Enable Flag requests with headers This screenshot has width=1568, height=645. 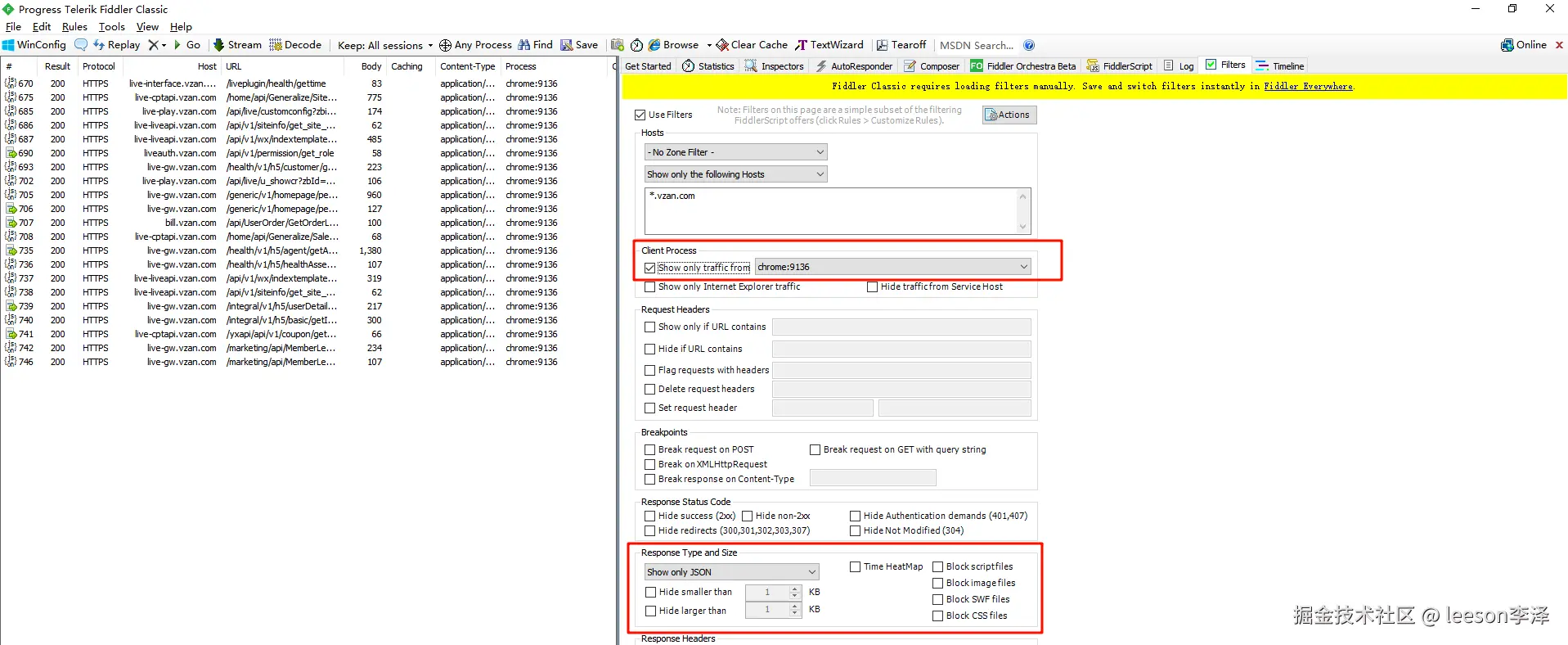coord(649,371)
